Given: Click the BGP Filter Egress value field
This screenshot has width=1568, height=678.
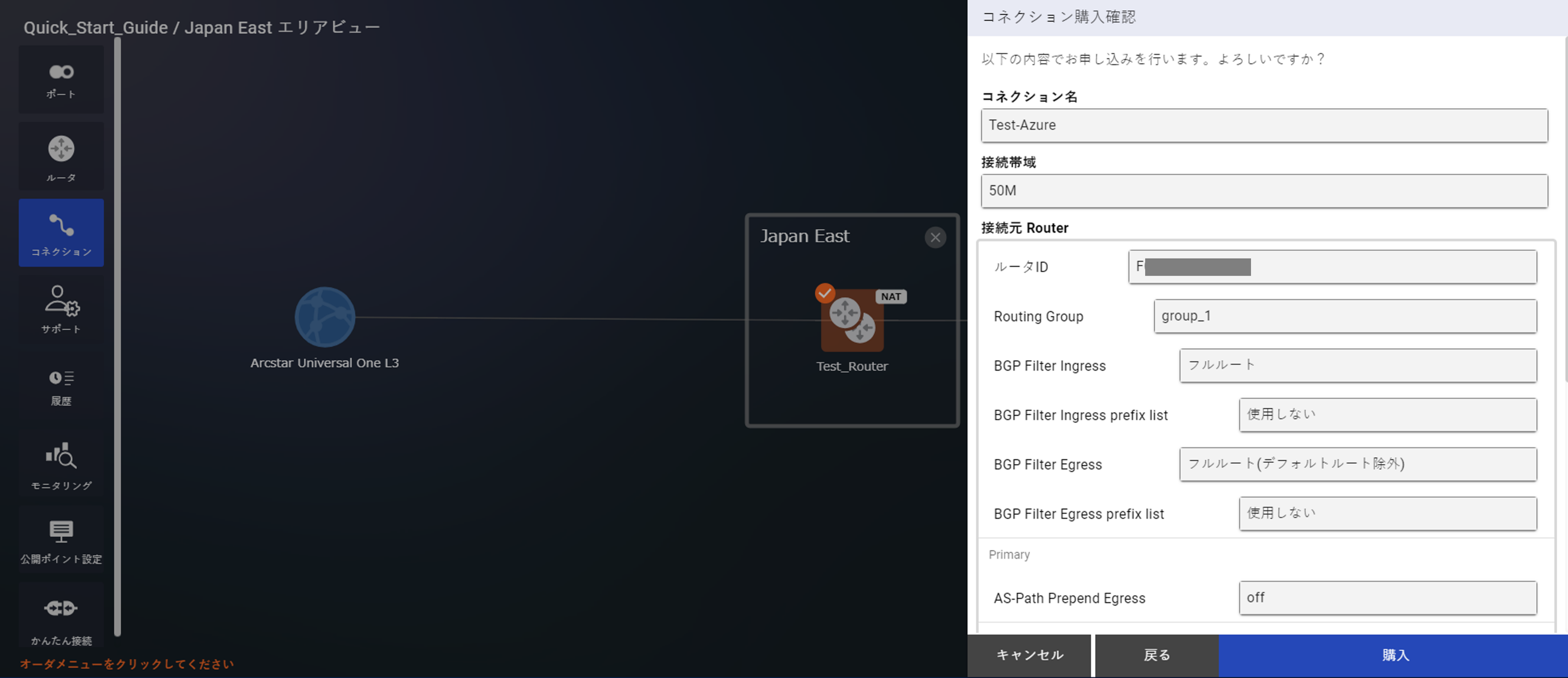Looking at the screenshot, I should coord(1357,464).
